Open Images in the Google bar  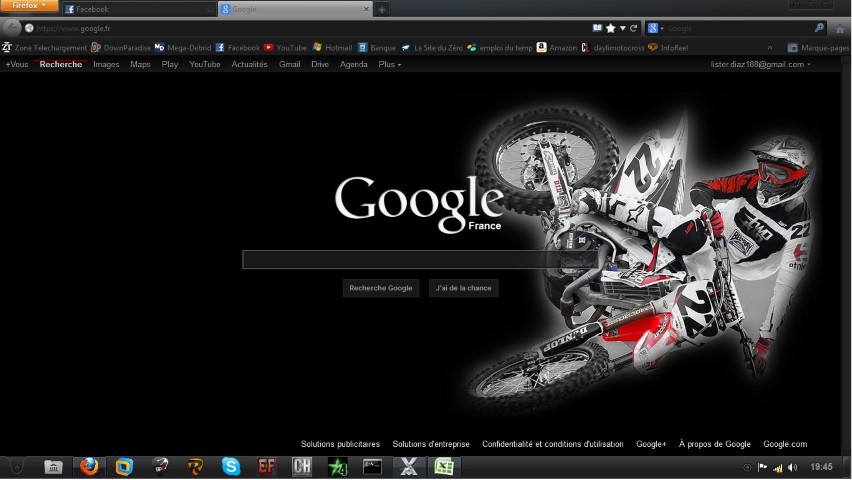point(106,64)
